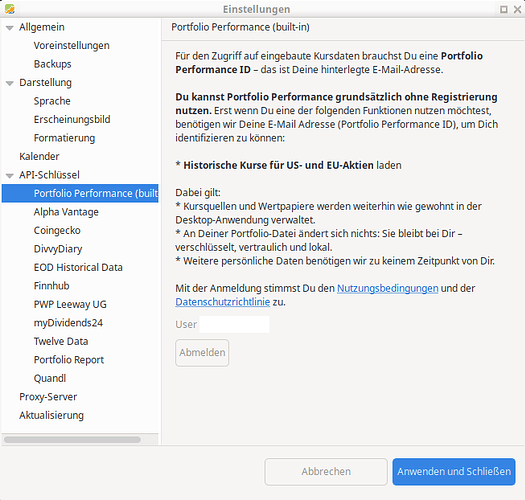Select EOD Historical Data entry
525x500 pixels.
pos(78,267)
